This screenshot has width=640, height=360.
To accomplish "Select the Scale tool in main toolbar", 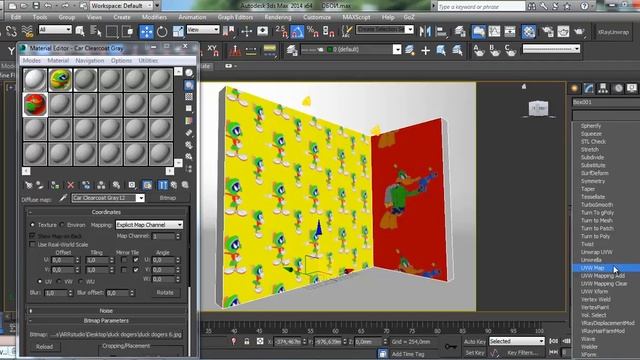I will click(178, 32).
